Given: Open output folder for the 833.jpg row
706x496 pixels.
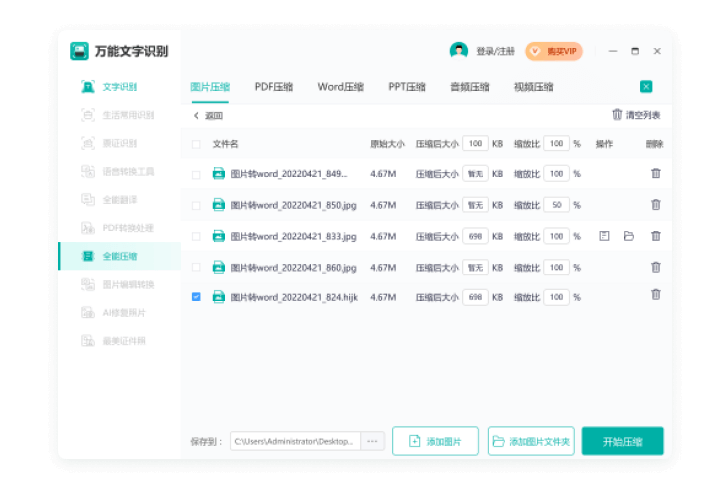Looking at the screenshot, I should tap(629, 236).
